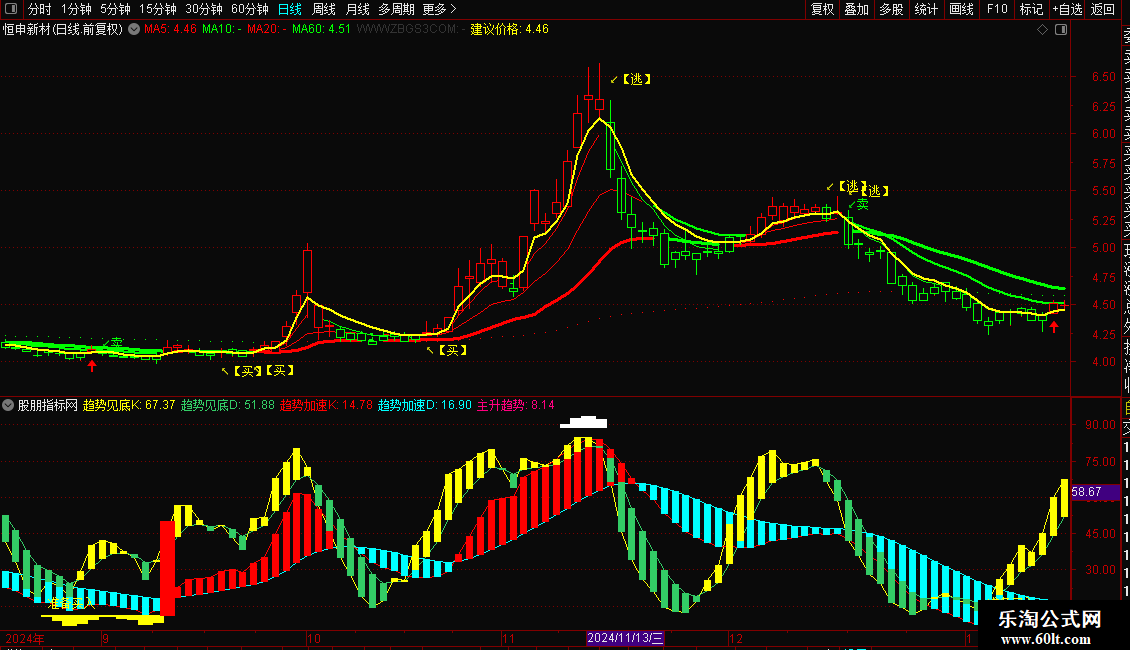The image size is (1130, 650).
Task: Click the month 10 date axis label
Action: (313, 638)
